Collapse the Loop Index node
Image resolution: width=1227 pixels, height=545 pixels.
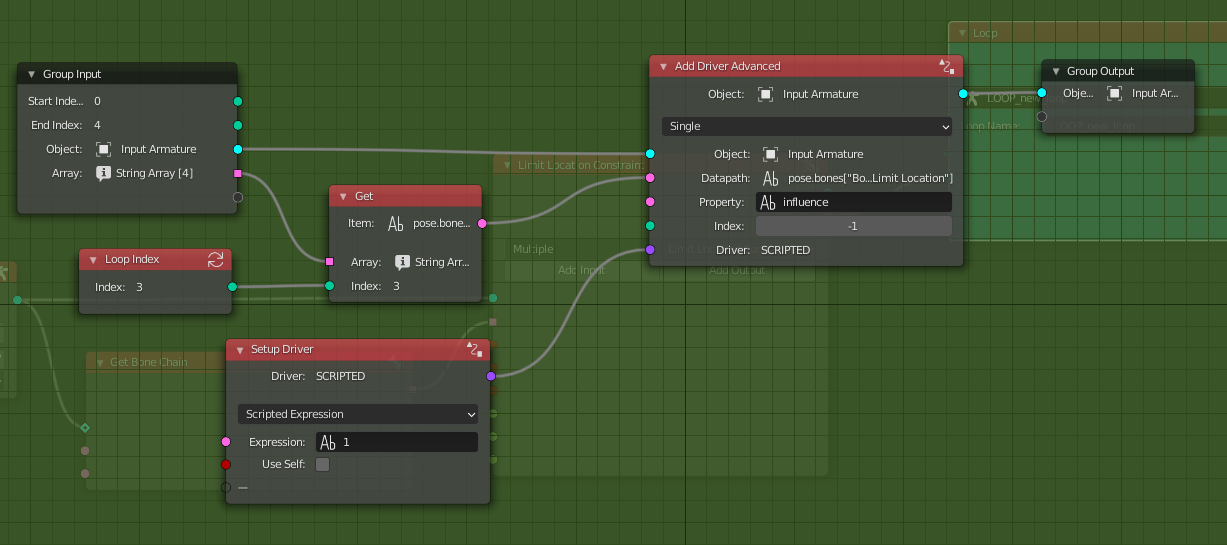[x=93, y=259]
